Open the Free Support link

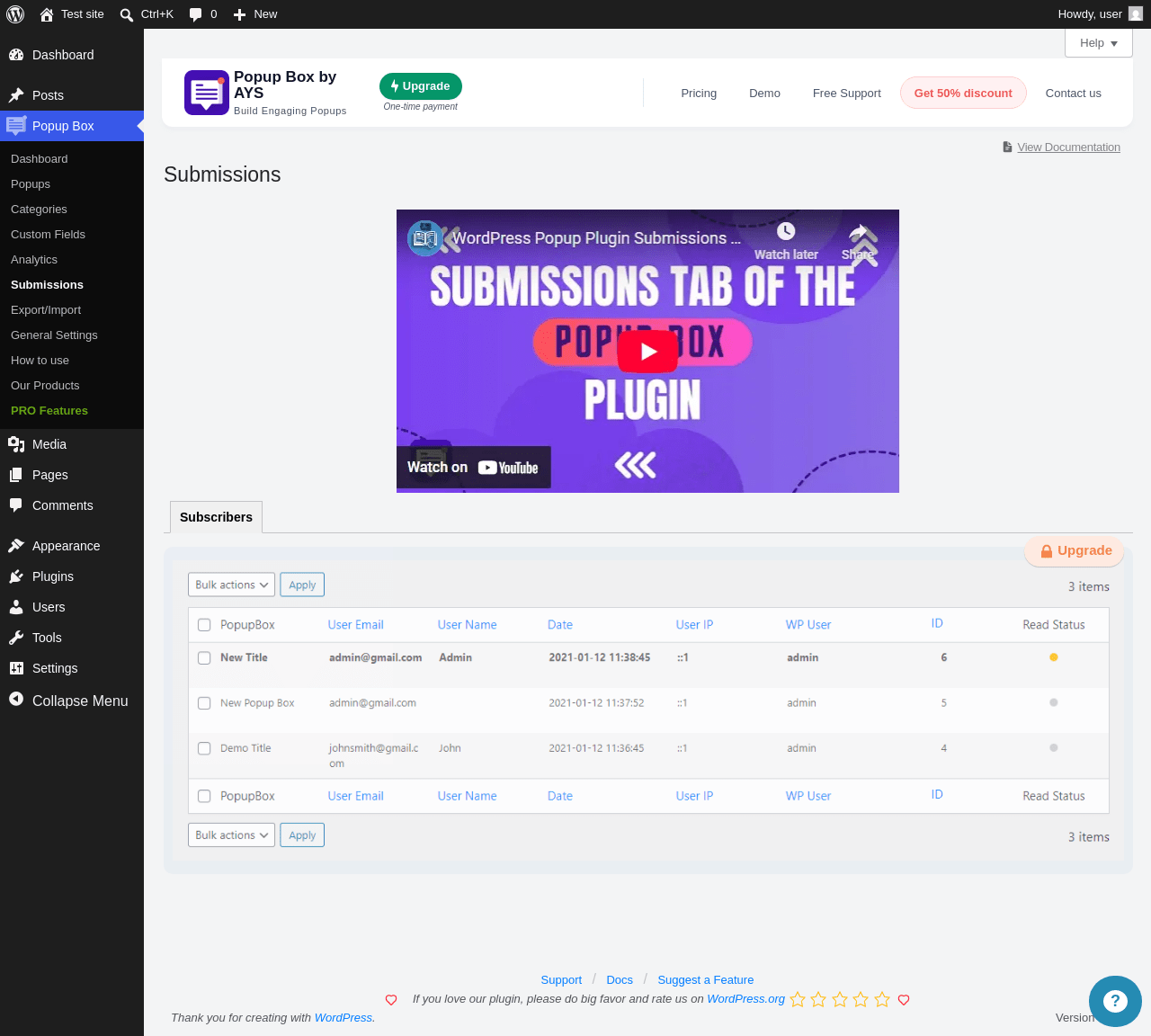[847, 93]
